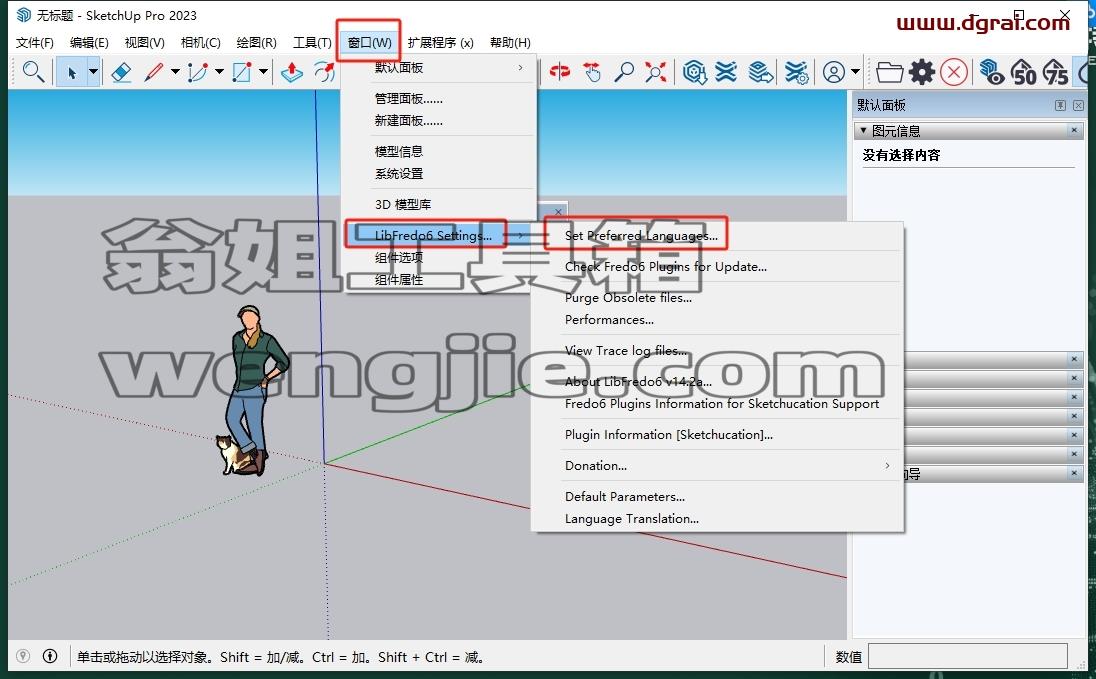Screen dimensions: 1096x679
Task: Open the 帮助(H) menu
Action: [x=510, y=43]
